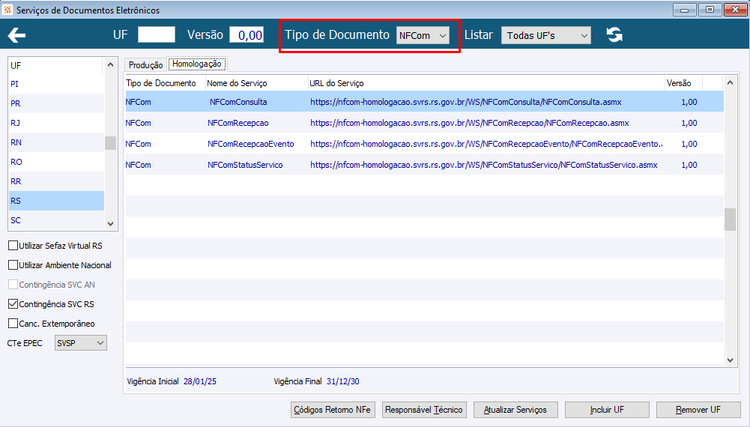Click UF list scroll up arrow

coord(110,65)
